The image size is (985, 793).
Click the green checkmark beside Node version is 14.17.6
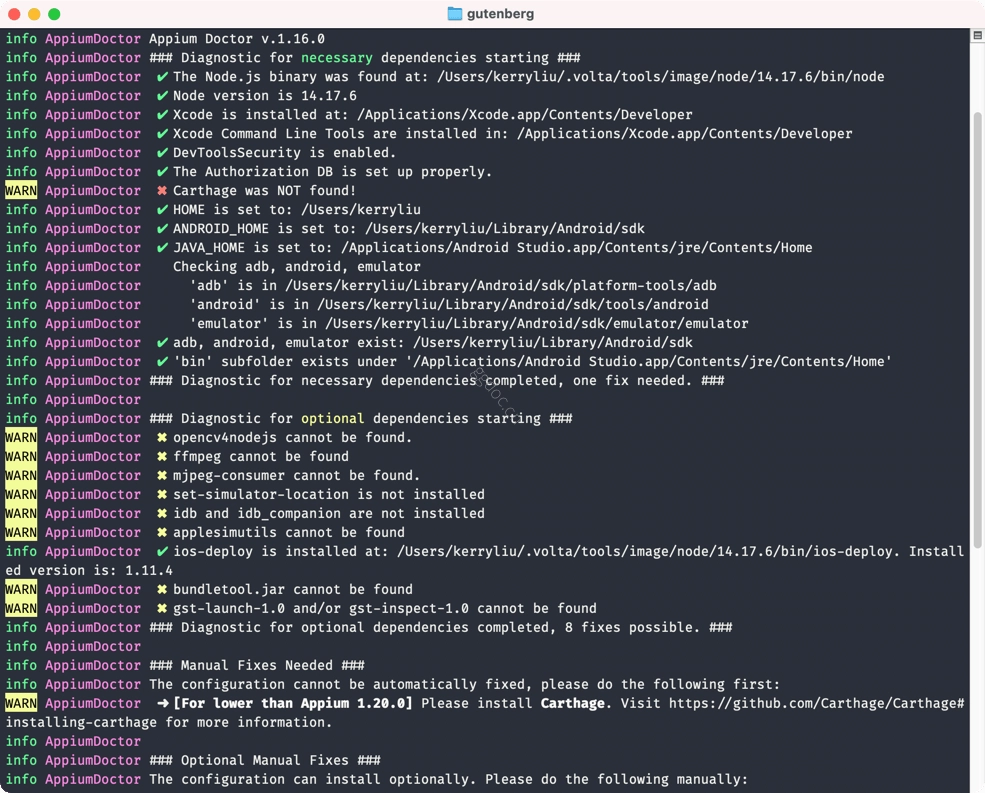coord(162,96)
